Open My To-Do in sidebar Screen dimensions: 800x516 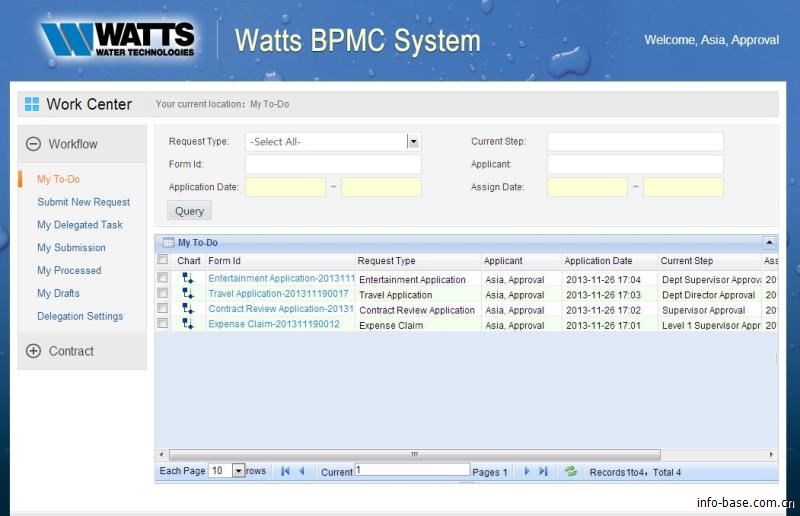point(58,179)
